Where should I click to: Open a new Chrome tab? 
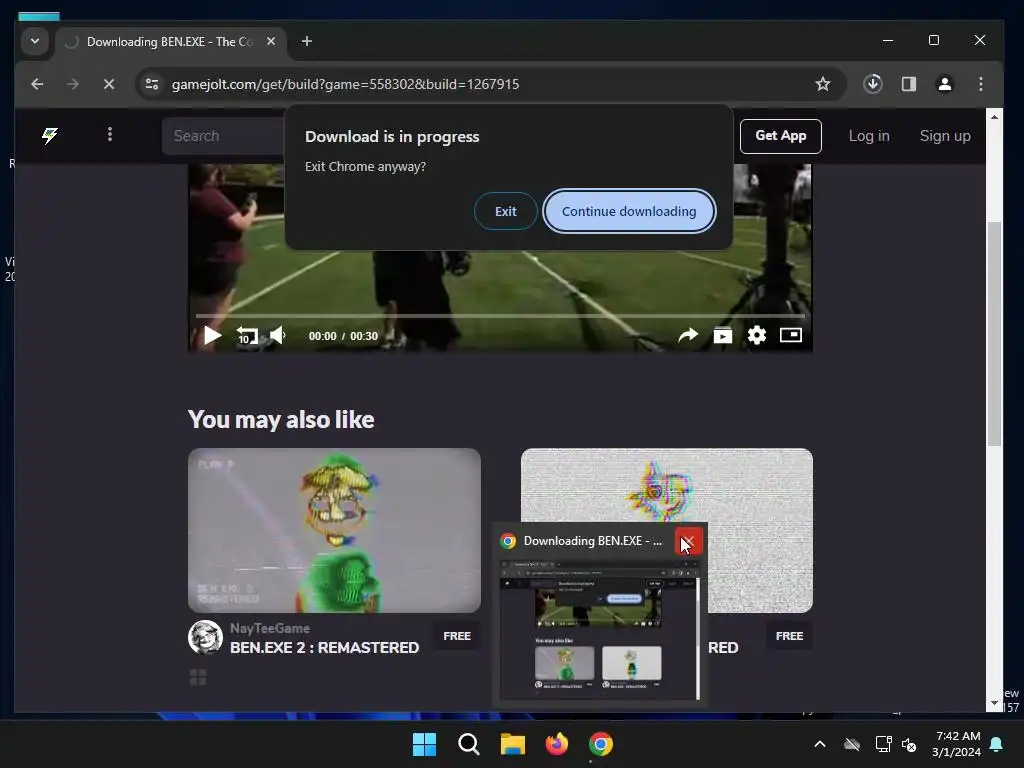pyautogui.click(x=306, y=41)
